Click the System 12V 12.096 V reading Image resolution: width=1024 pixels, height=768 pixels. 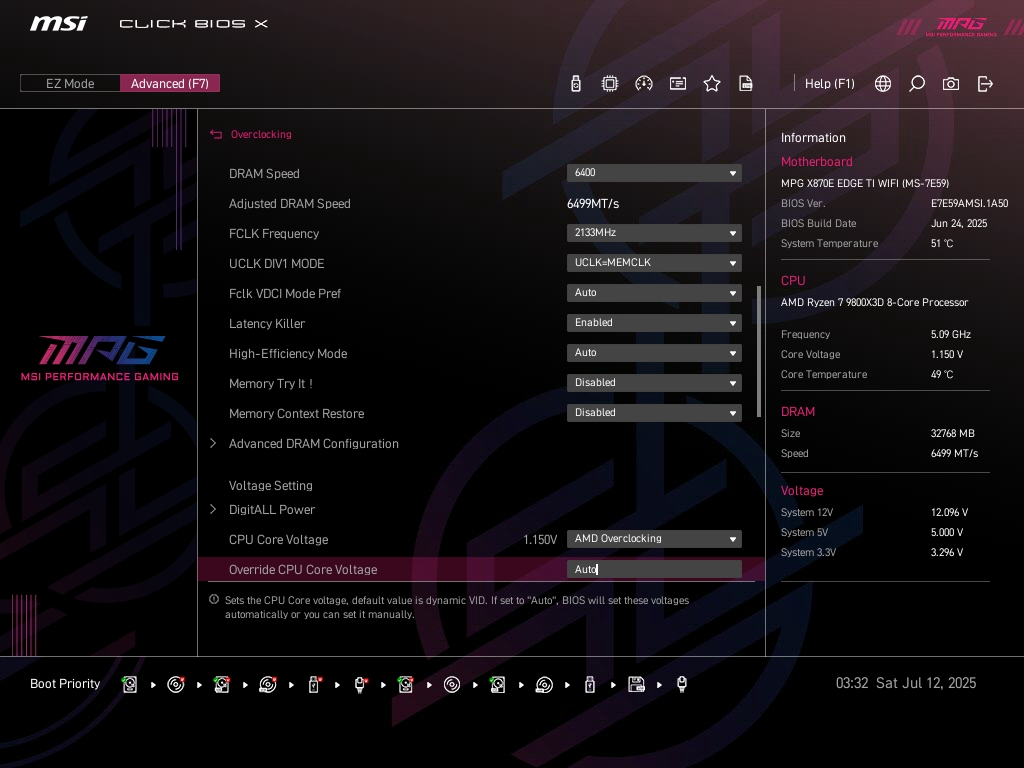(x=949, y=513)
